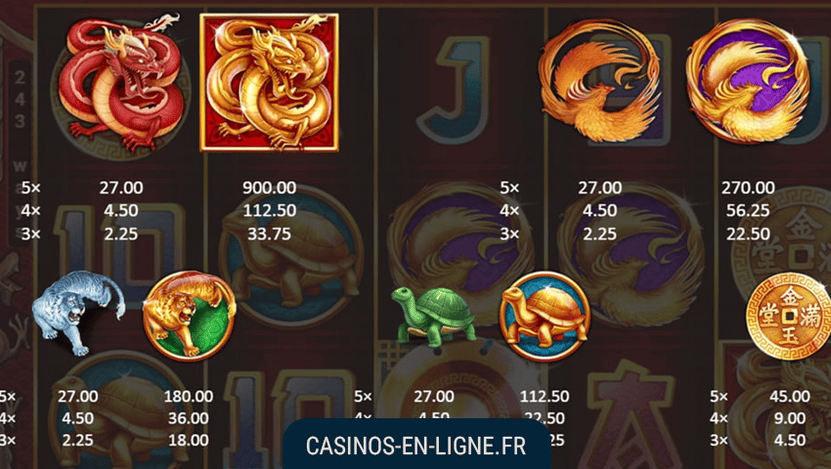The width and height of the screenshot is (831, 469).
Task: Select the golden tiger on green circle
Action: point(189,316)
